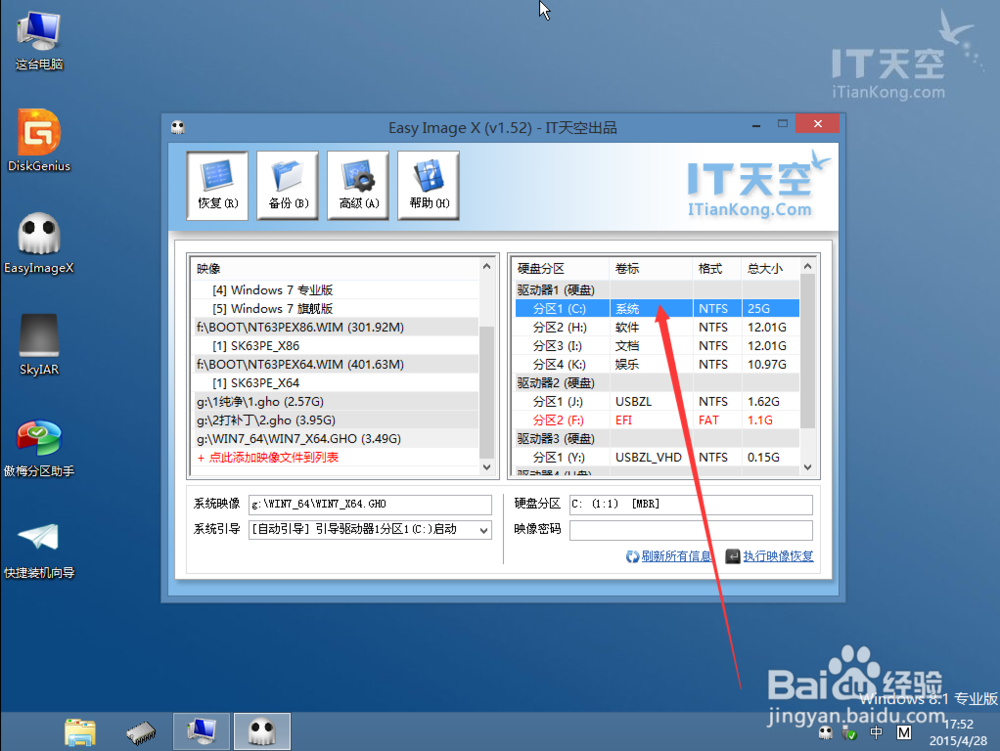Minimize the Easy Image X window
The width and height of the screenshot is (1000, 751).
click(756, 125)
